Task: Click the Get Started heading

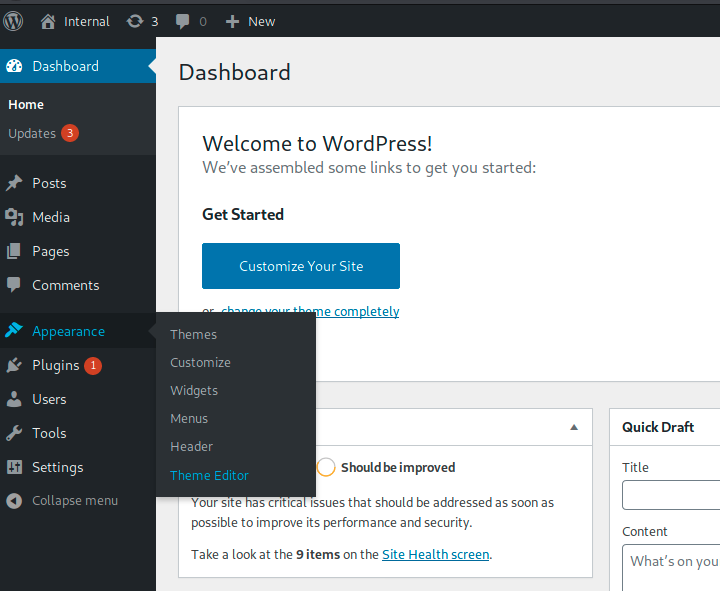Action: pos(243,214)
